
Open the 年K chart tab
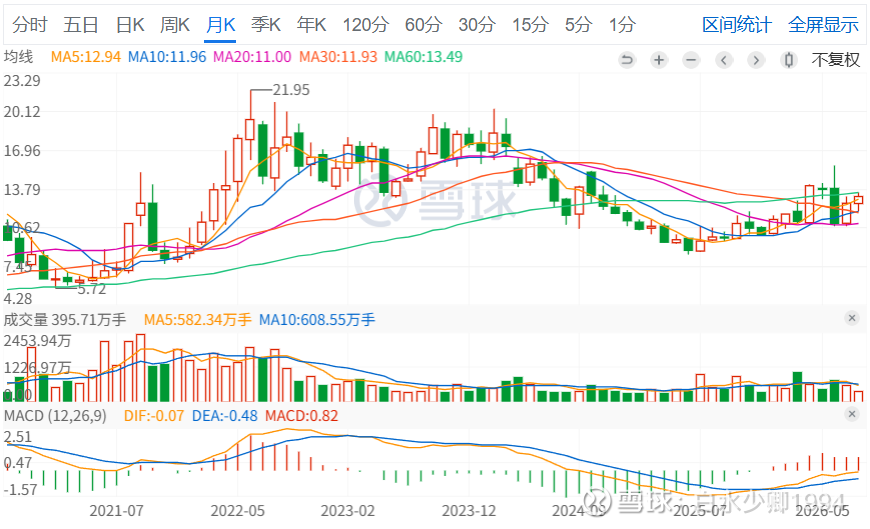pos(311,25)
